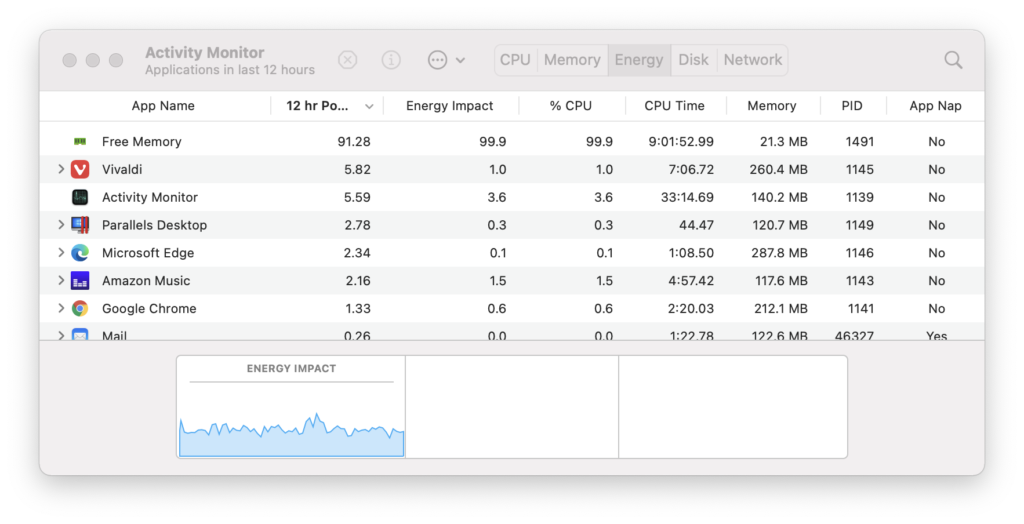Select the Disk tab
1024x524 pixels.
[x=693, y=60]
